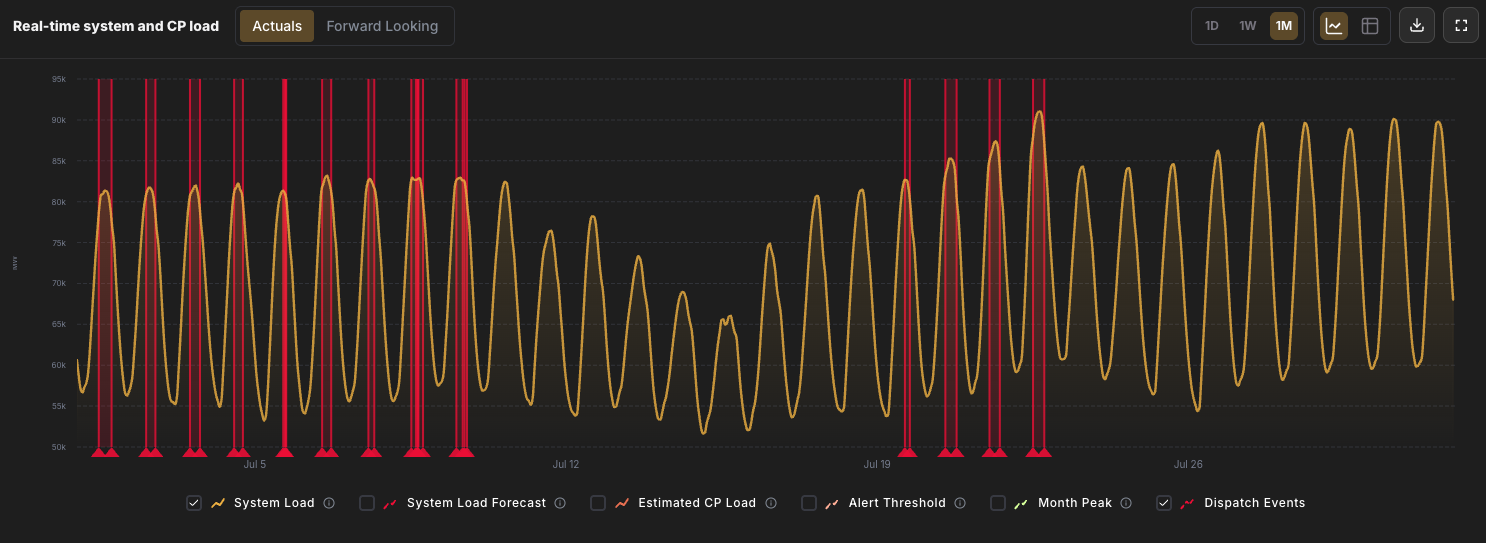
Task: Select the Actuals tab
Action: click(277, 26)
